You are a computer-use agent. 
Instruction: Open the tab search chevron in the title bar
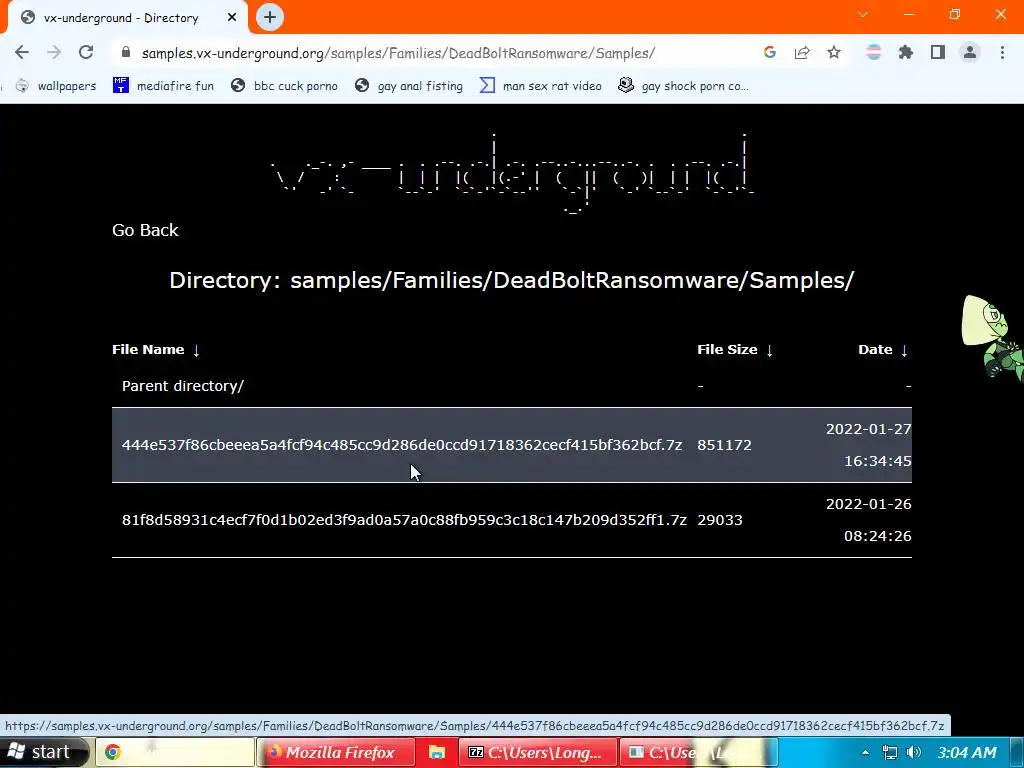[x=863, y=14]
